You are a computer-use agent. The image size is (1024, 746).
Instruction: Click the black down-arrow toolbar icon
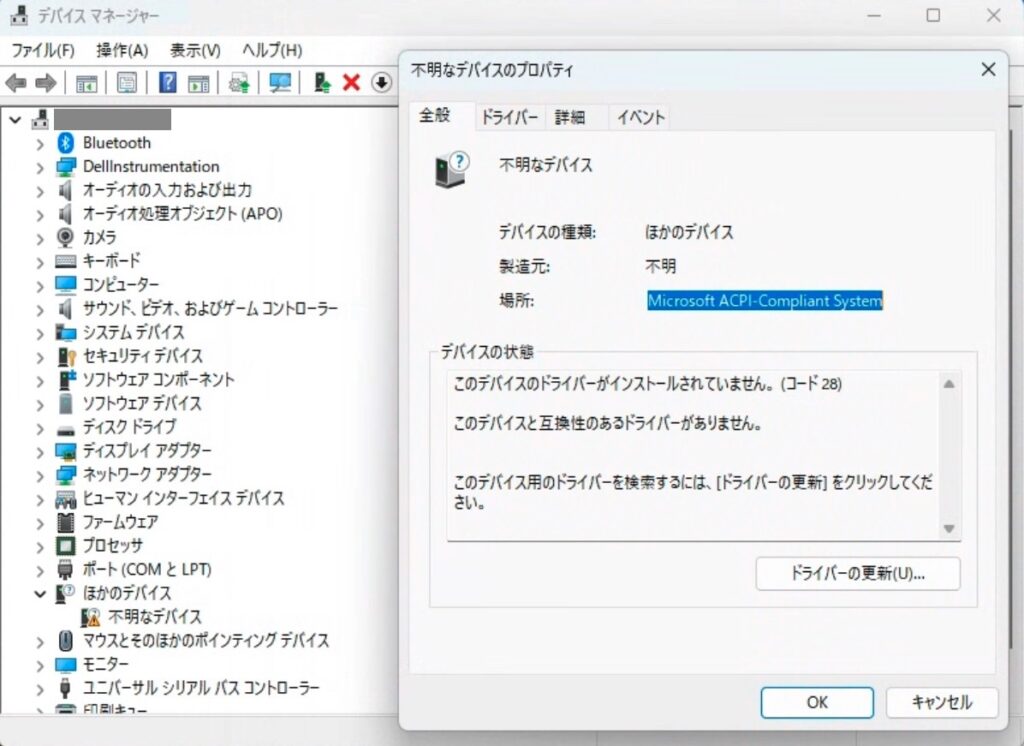point(381,83)
